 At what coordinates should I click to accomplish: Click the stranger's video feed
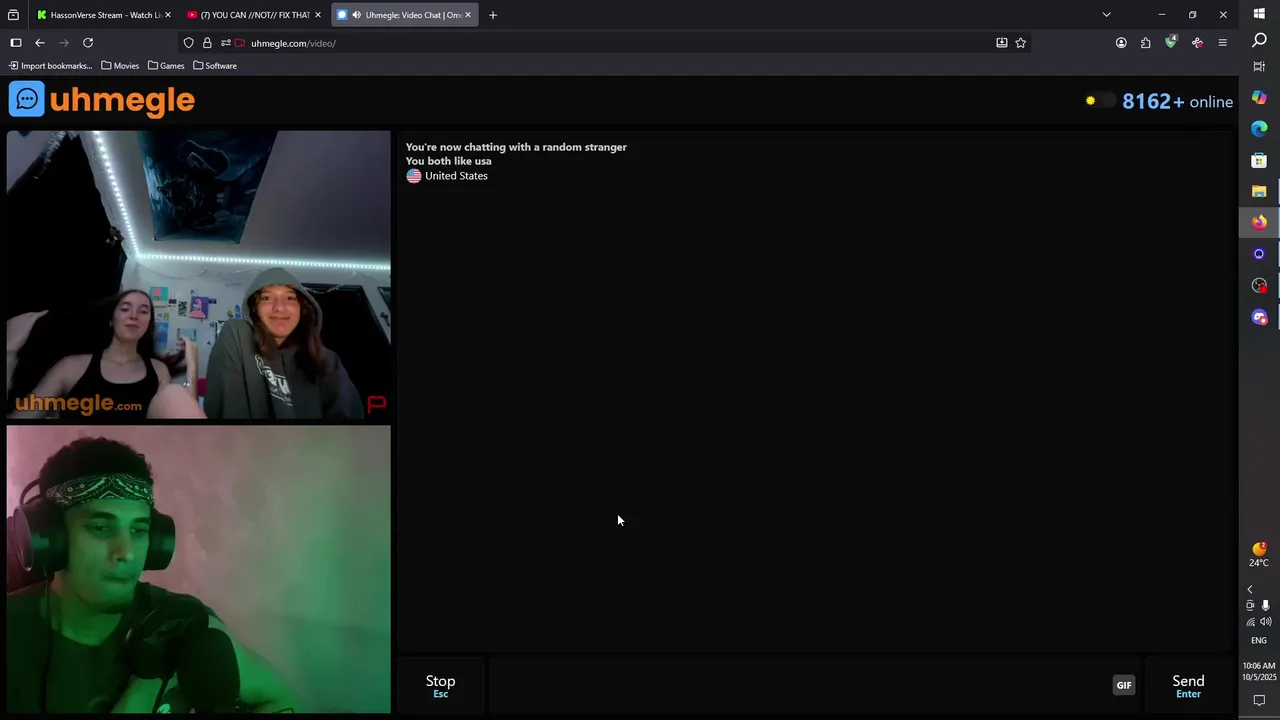pyautogui.click(x=199, y=275)
